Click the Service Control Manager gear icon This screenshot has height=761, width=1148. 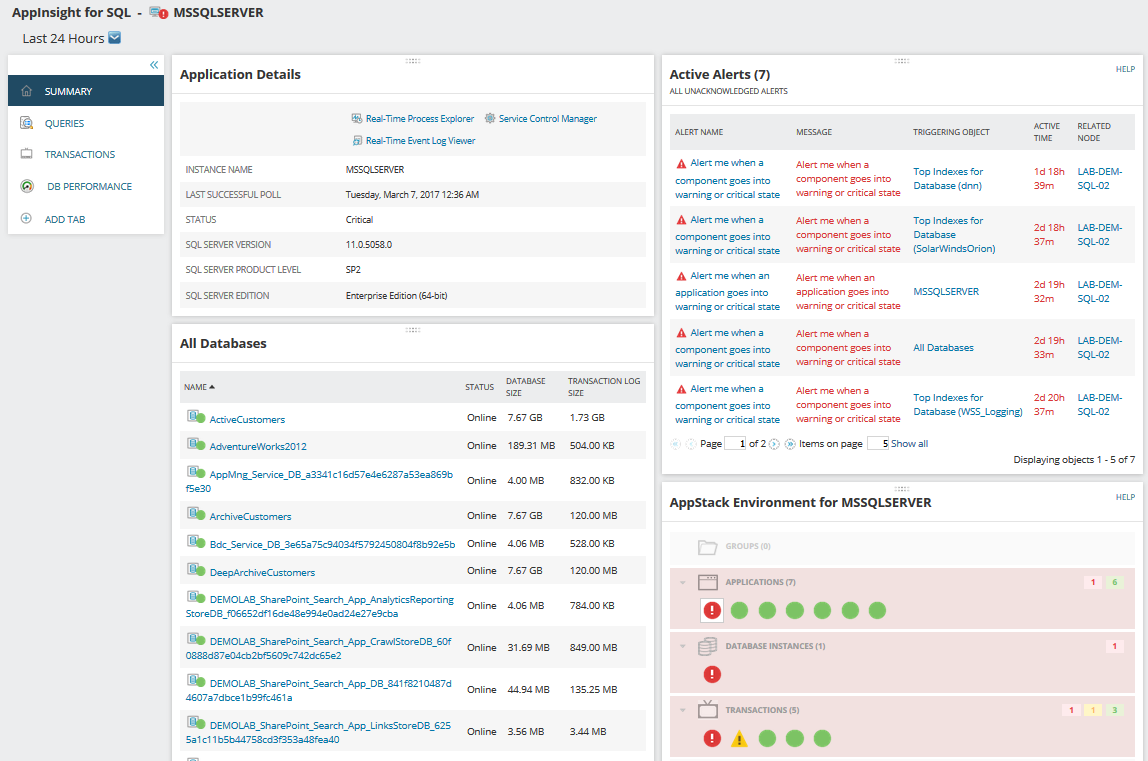click(490, 118)
